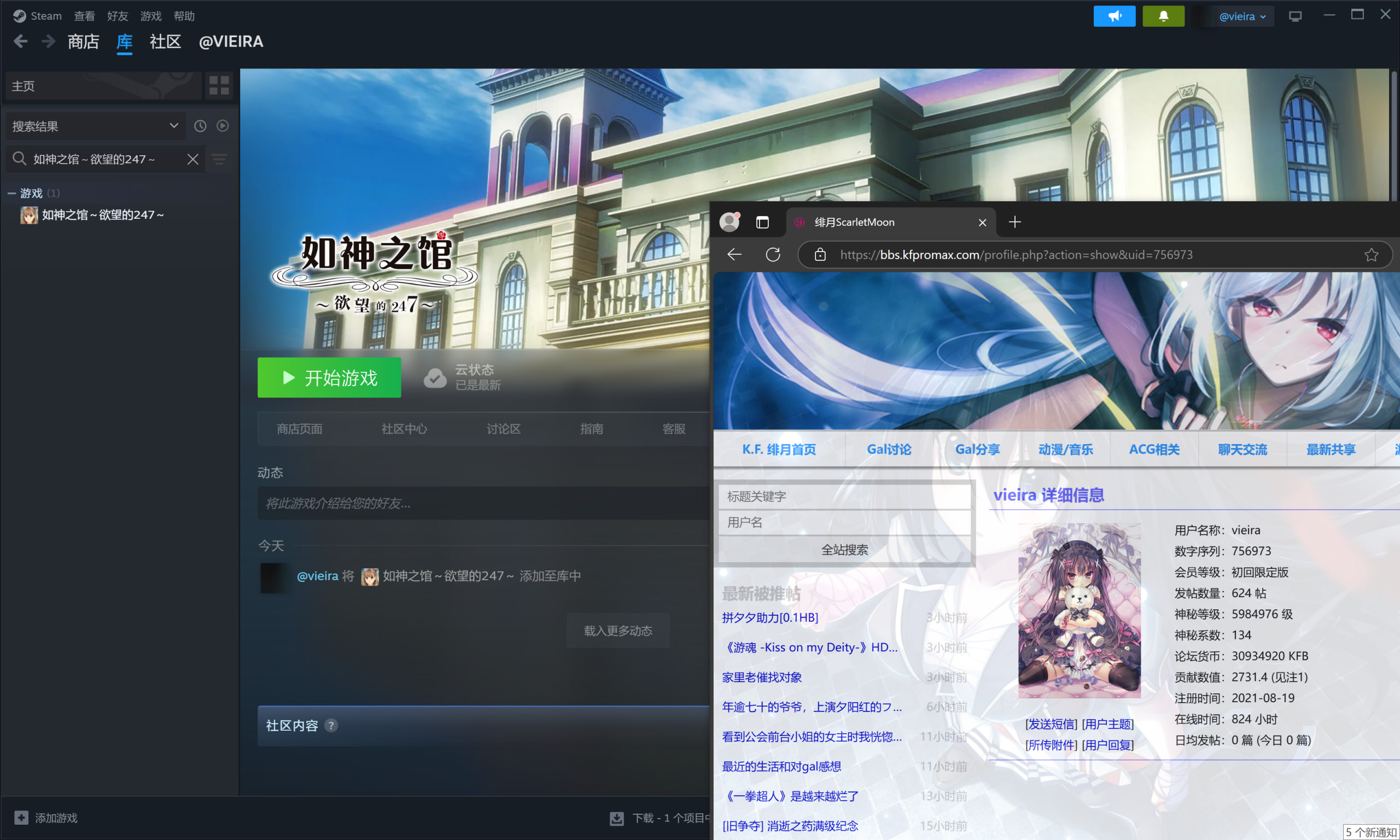The image size is (1400, 840).
Task: Open a new browser tab
Action: click(1014, 223)
